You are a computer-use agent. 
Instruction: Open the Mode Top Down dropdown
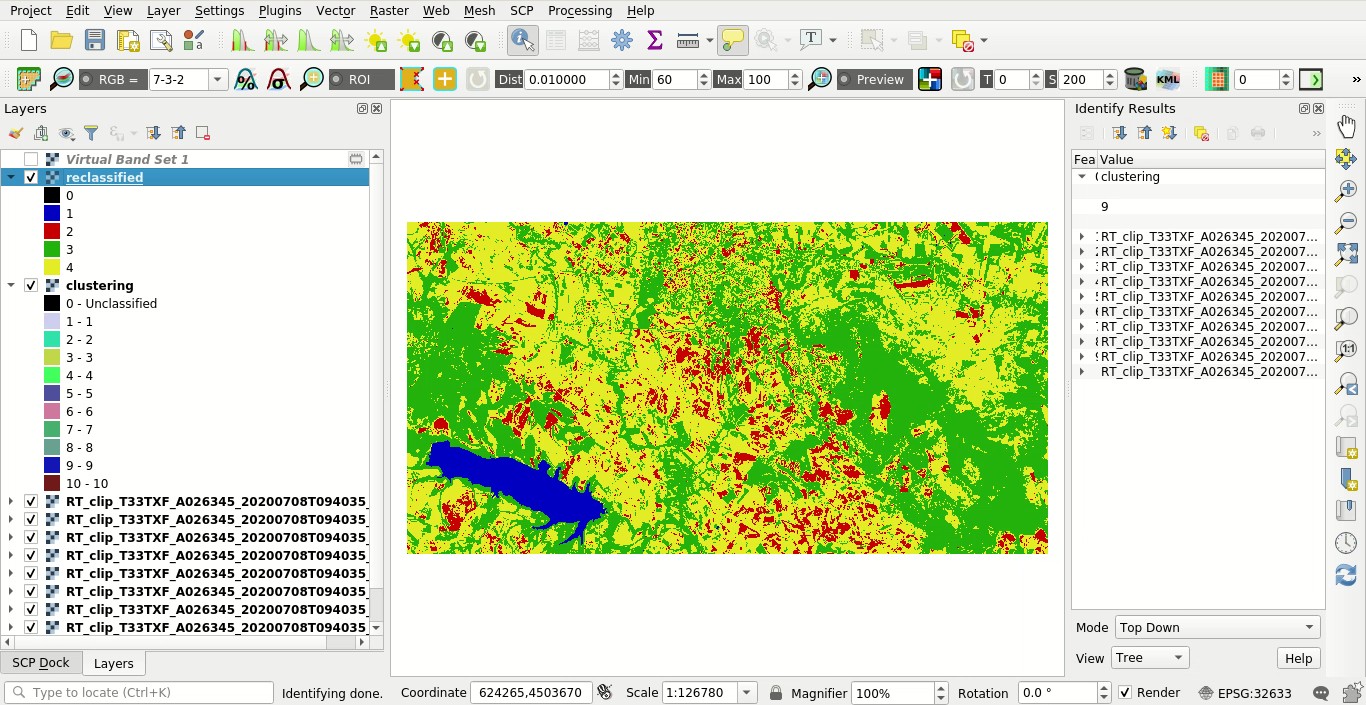point(1217,627)
